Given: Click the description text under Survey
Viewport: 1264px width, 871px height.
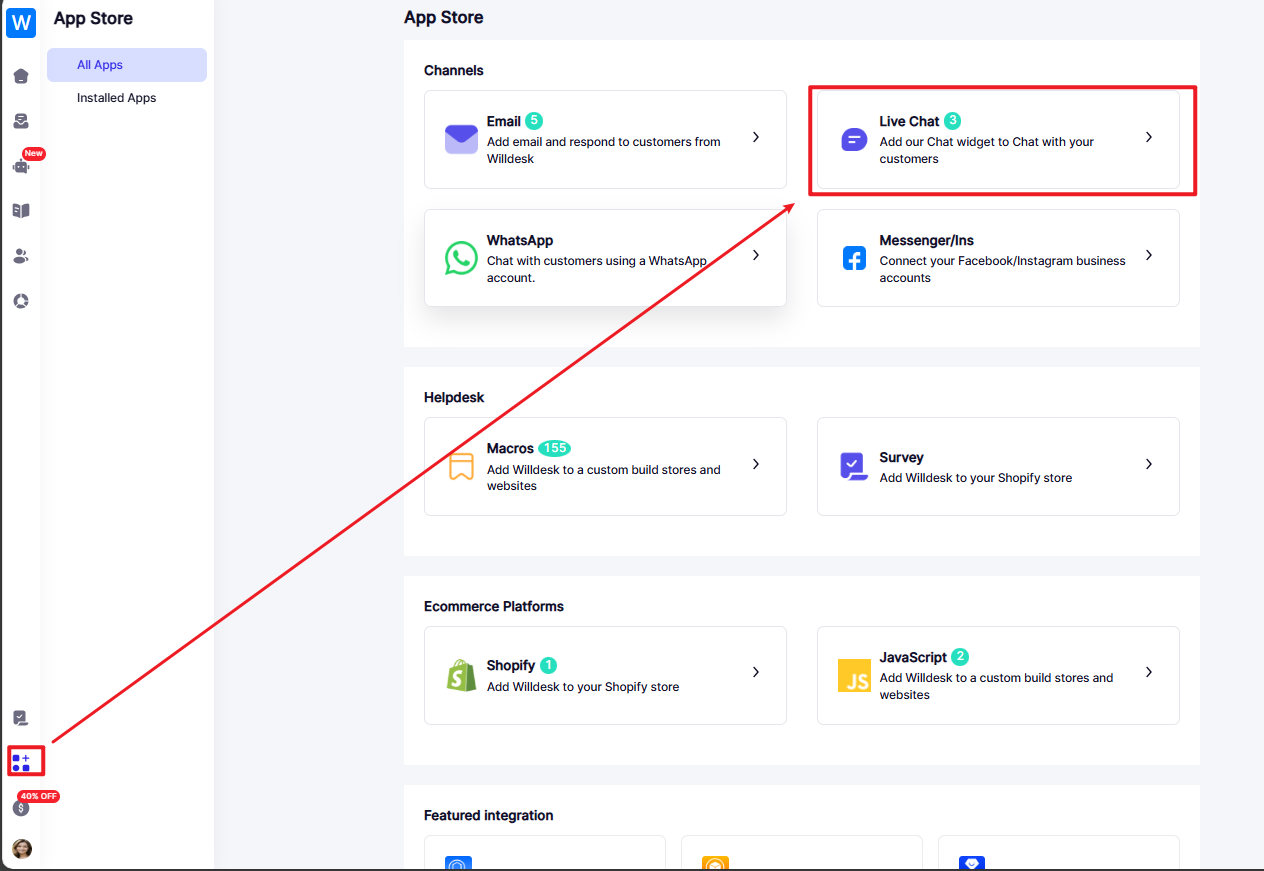Looking at the screenshot, I should tap(976, 478).
